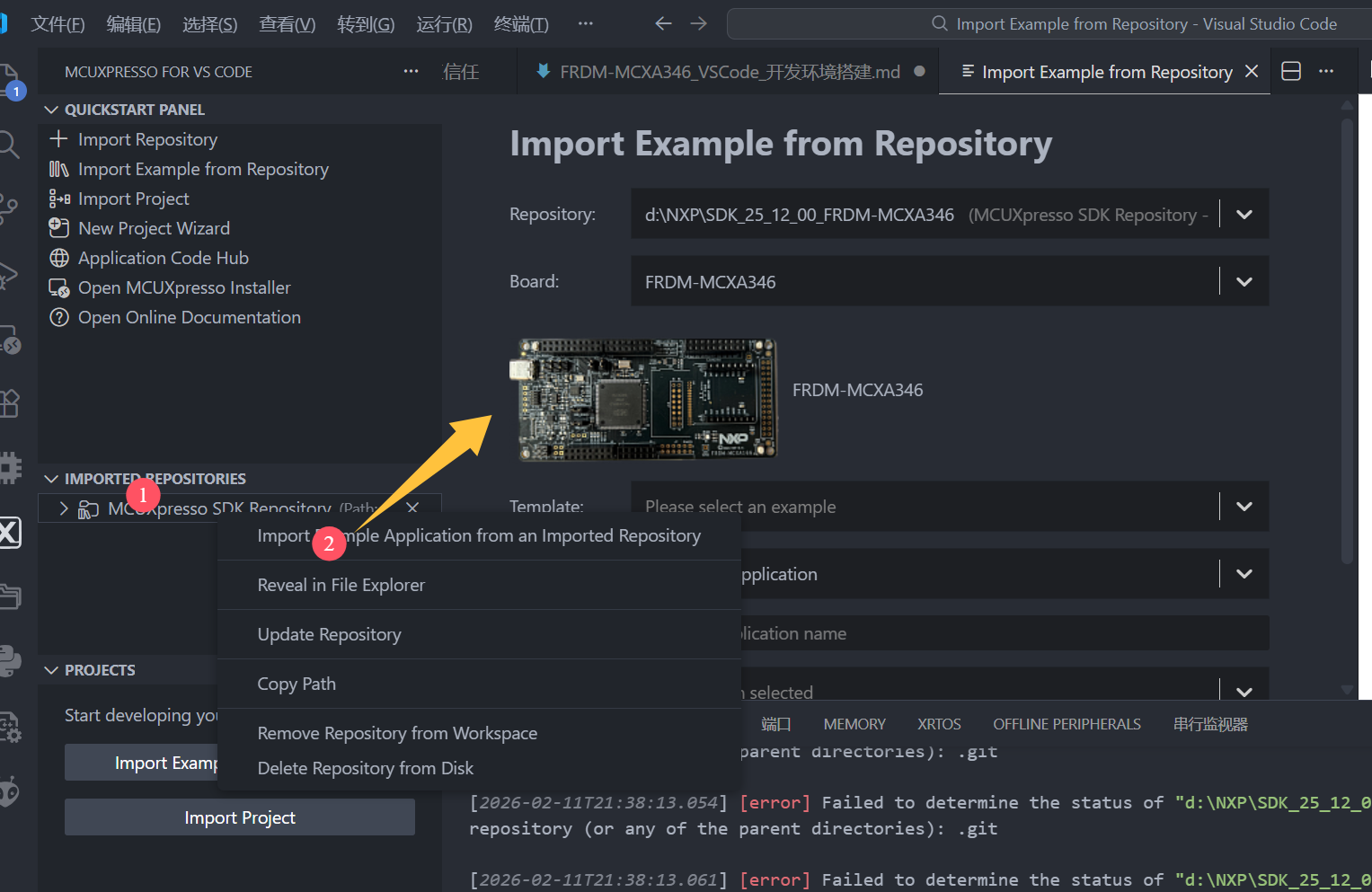
Task: Switch to FRDM-MCXA346_VSCode markdown tab
Action: click(x=729, y=71)
